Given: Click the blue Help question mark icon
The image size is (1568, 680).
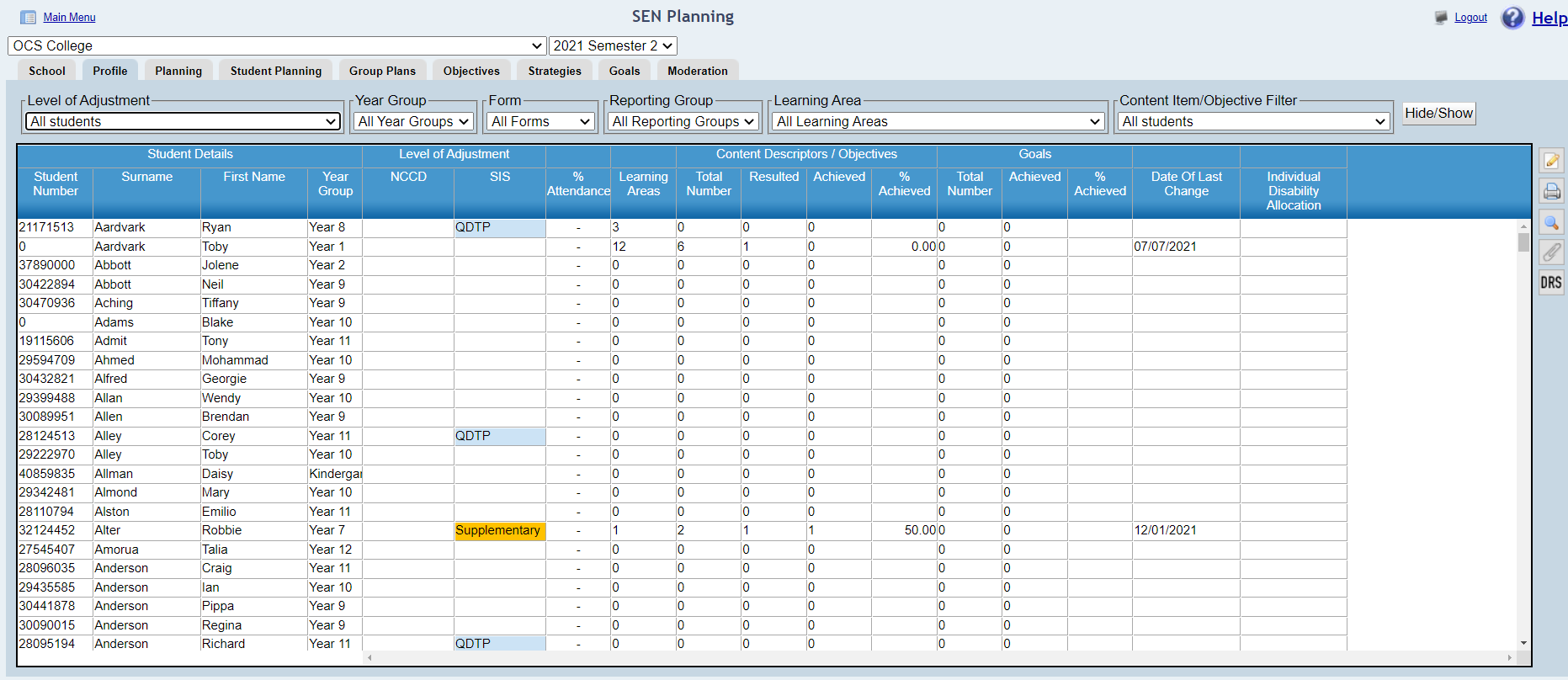Looking at the screenshot, I should point(1512,18).
